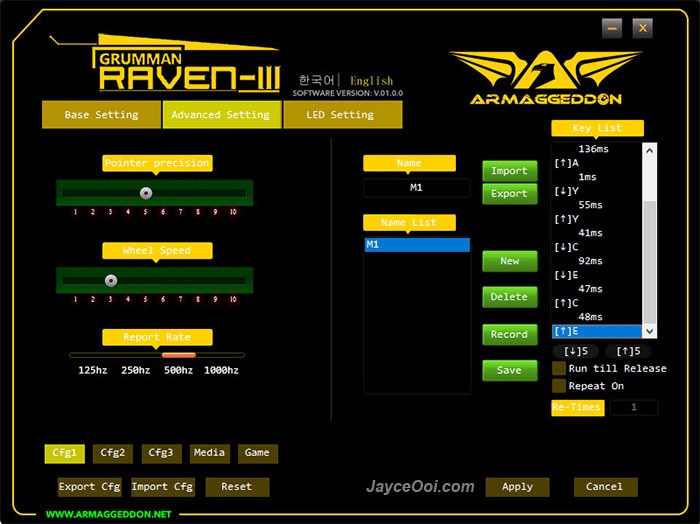This screenshot has width=700, height=524.
Task: Switch to the Advanced Setting tab
Action: coord(221,115)
